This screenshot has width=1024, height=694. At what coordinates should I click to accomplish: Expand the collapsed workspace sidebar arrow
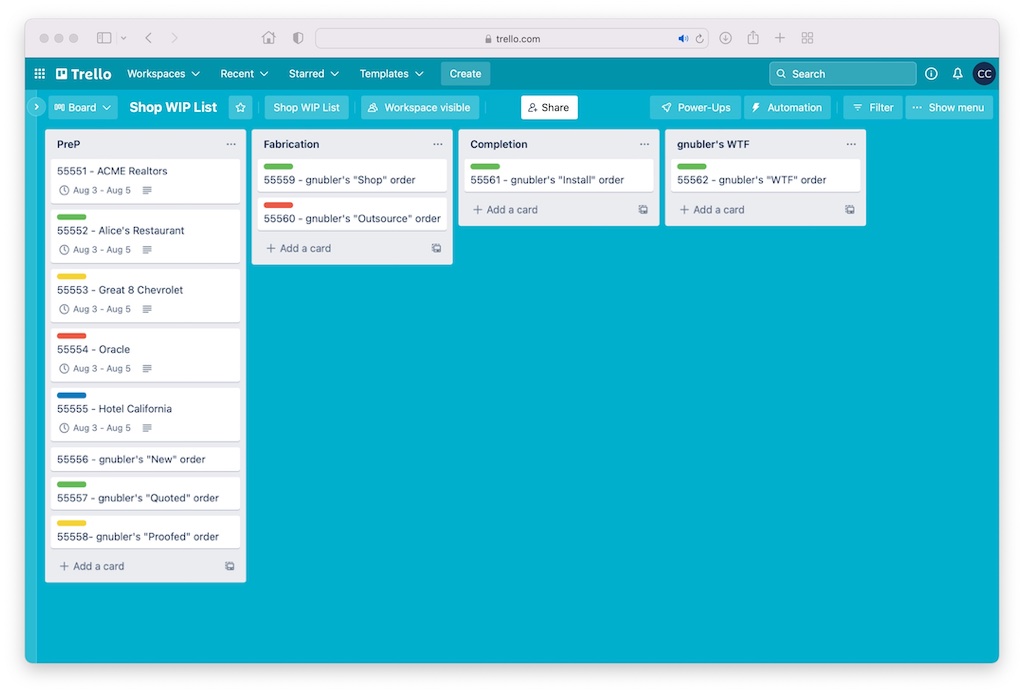(x=37, y=106)
